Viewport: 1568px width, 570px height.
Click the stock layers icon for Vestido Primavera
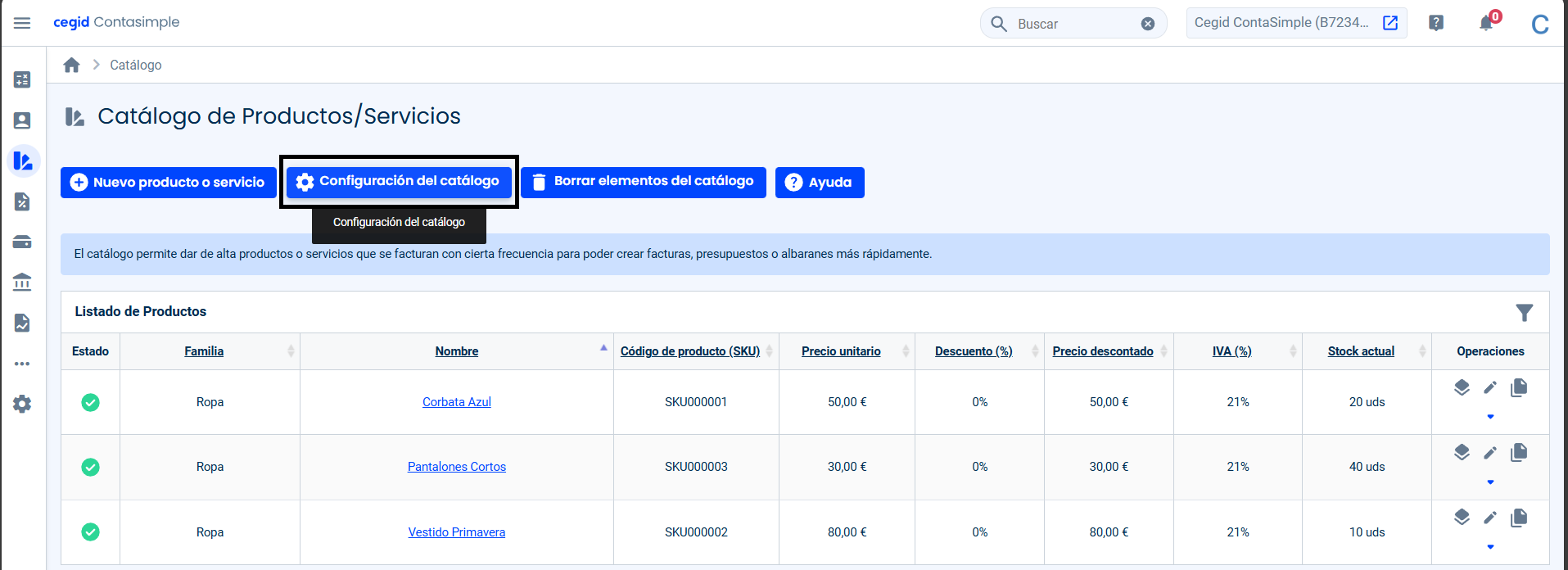1462,517
